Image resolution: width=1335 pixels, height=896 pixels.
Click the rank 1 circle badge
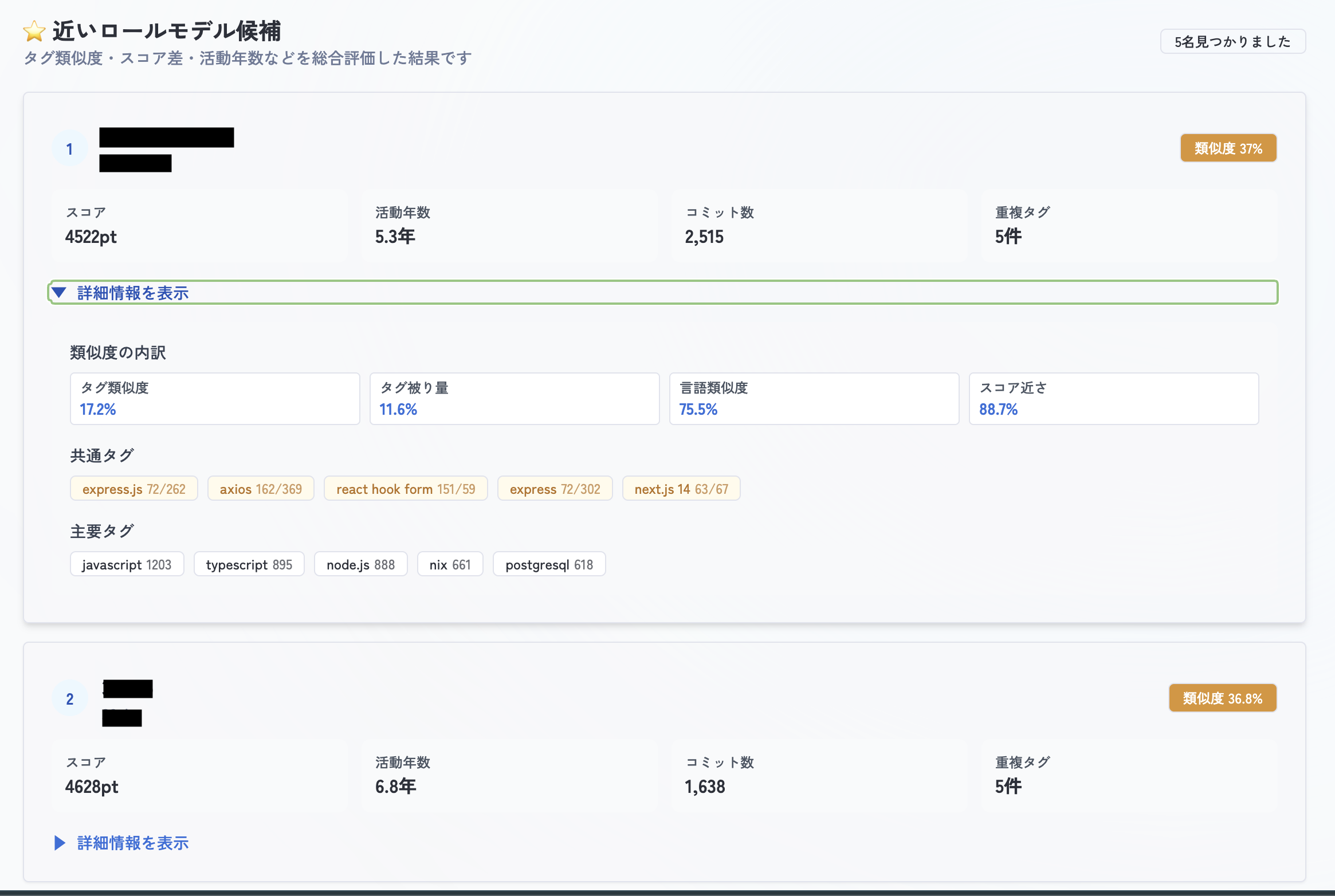coord(69,149)
